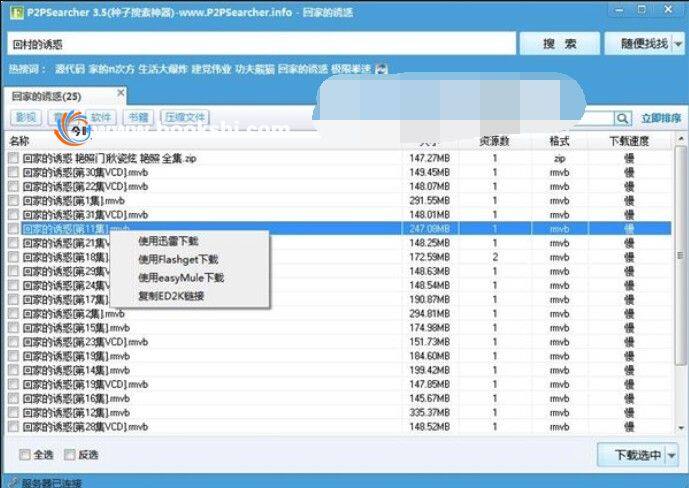
Task: Click the server connection status icon
Action: point(13,483)
